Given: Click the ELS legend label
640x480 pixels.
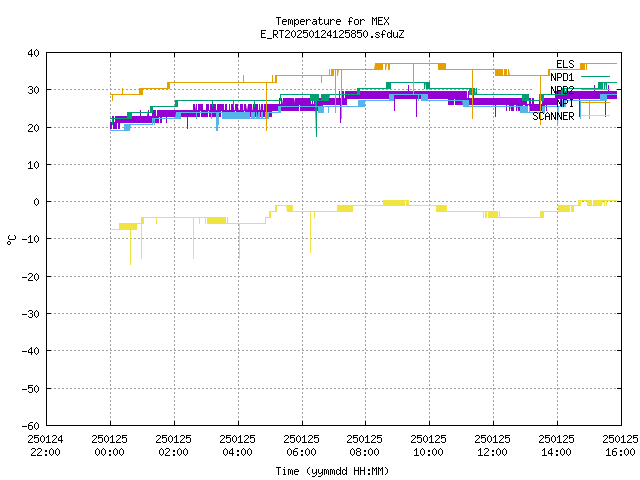Looking at the screenshot, I should point(565,64).
